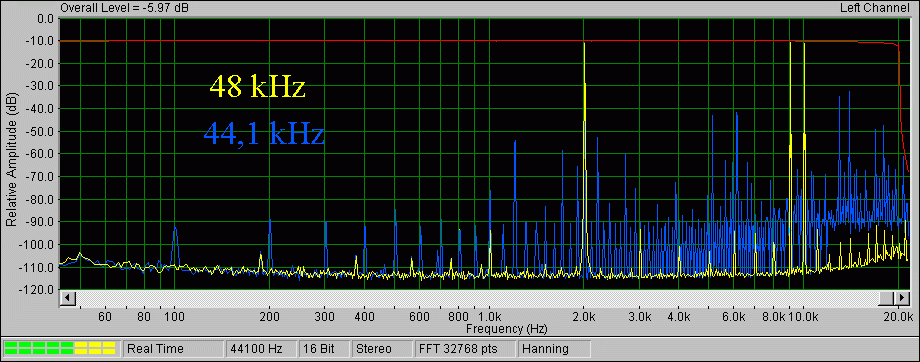Click the Relative Amplitude (dB) axis title

coord(10,153)
